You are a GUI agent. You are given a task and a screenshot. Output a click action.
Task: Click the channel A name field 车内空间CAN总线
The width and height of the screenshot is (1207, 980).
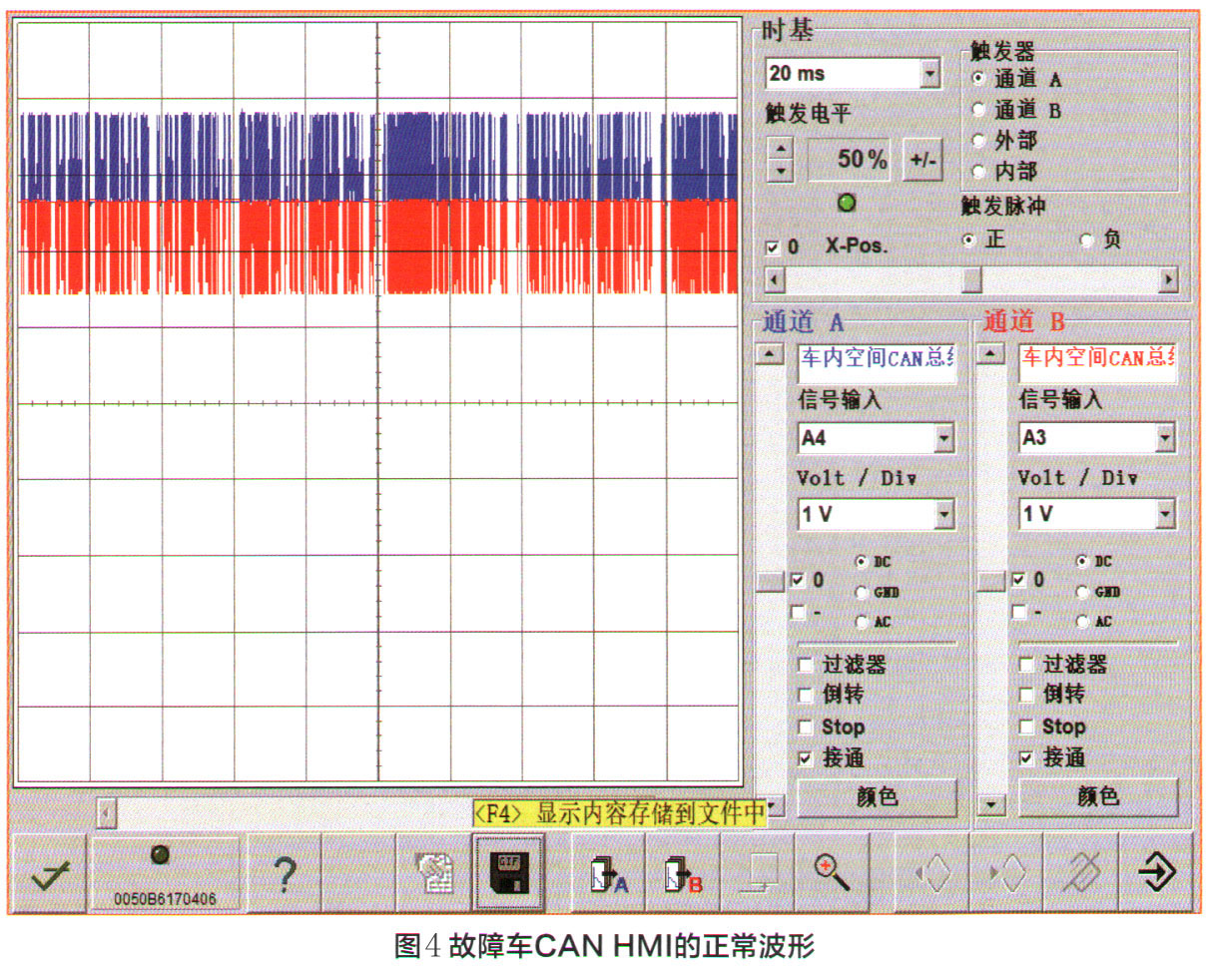pyautogui.click(x=877, y=362)
